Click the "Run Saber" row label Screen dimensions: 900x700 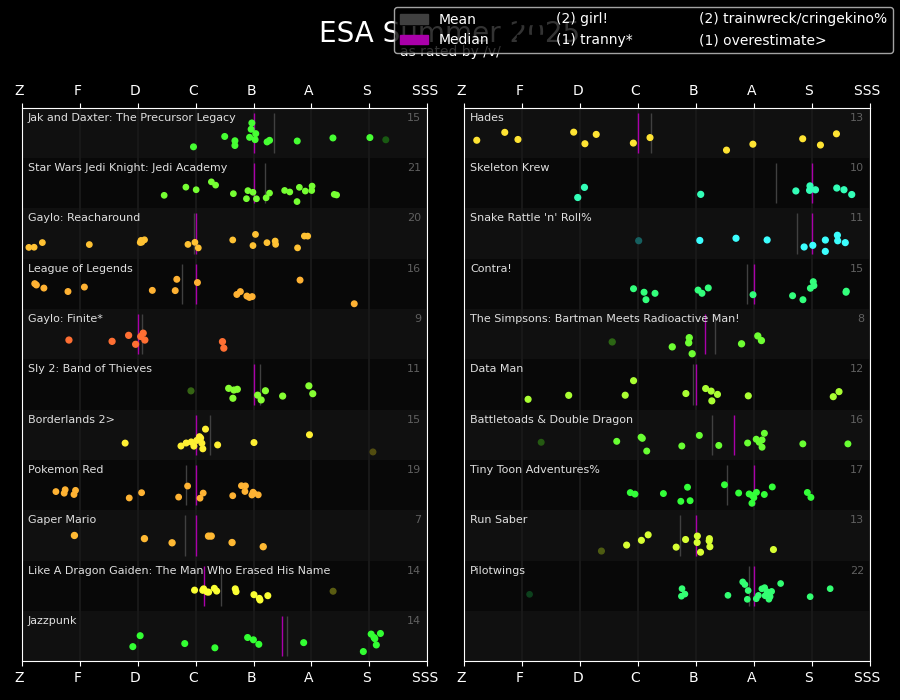point(498,519)
